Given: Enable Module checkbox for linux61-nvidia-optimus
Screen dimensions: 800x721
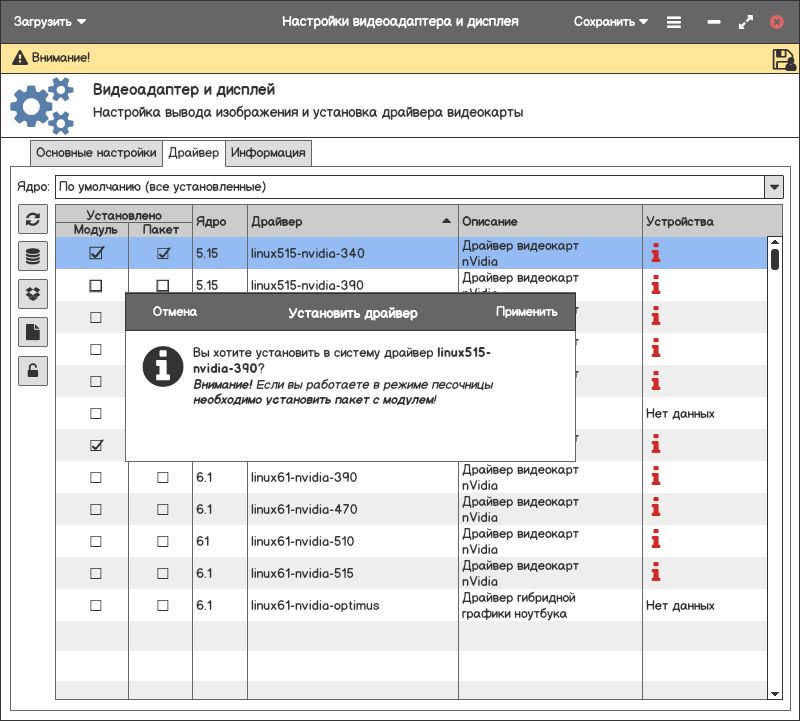Looking at the screenshot, I should (x=96, y=605).
